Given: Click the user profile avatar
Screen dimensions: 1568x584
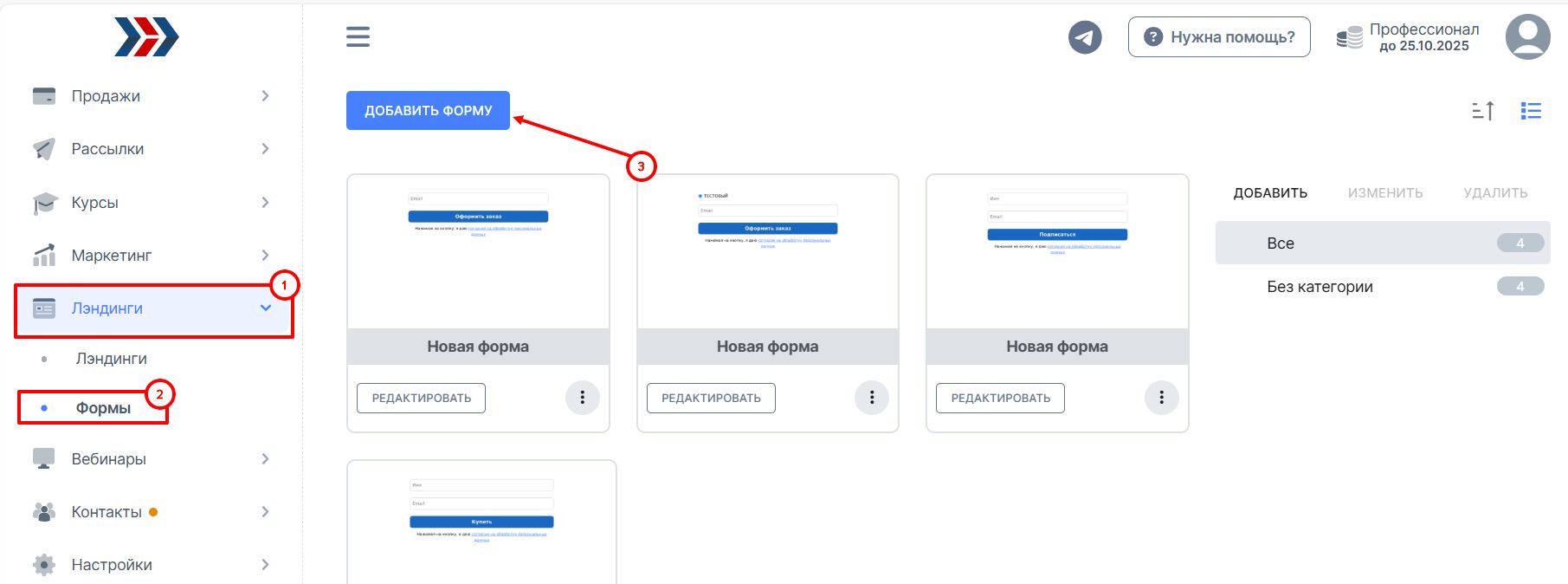Looking at the screenshot, I should 1527,37.
